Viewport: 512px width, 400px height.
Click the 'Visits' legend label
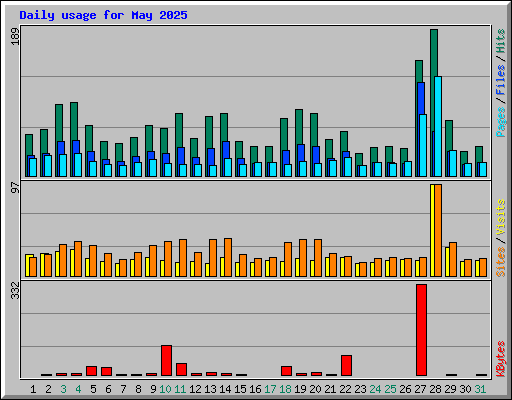[501, 217]
